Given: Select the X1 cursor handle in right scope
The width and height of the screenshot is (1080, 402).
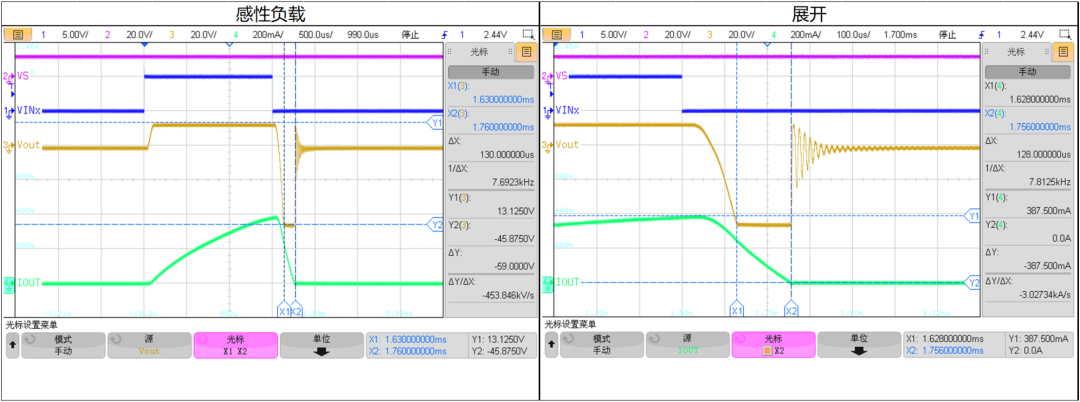Looking at the screenshot, I should [736, 310].
